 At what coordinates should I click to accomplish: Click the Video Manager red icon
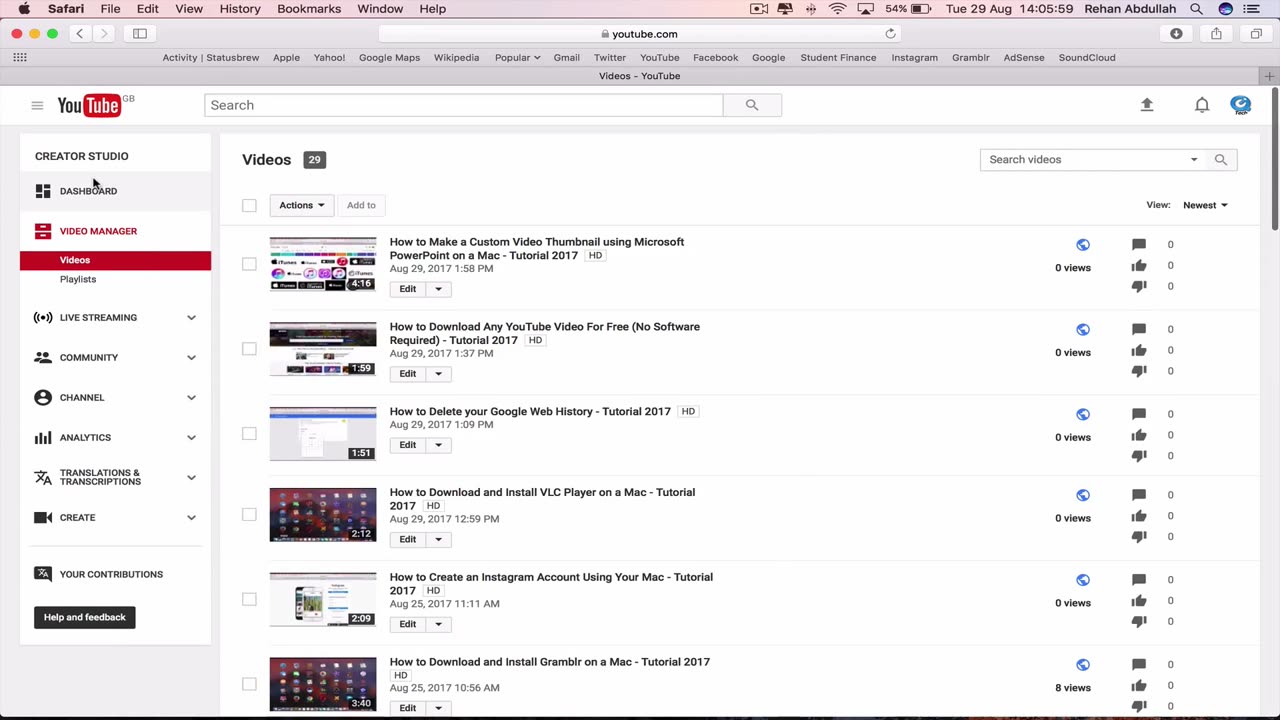click(43, 231)
